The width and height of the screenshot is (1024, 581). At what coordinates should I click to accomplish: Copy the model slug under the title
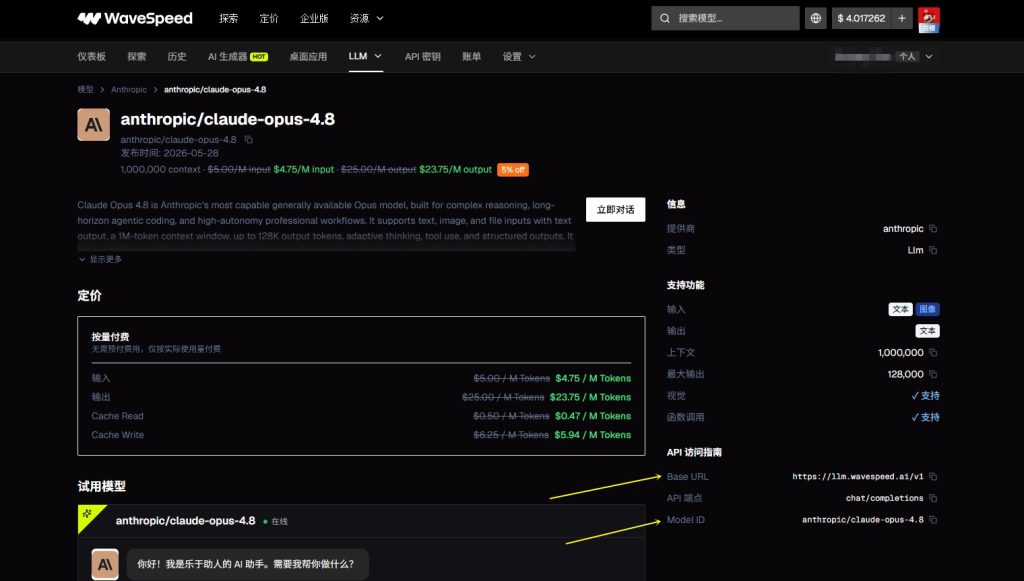tap(248, 140)
